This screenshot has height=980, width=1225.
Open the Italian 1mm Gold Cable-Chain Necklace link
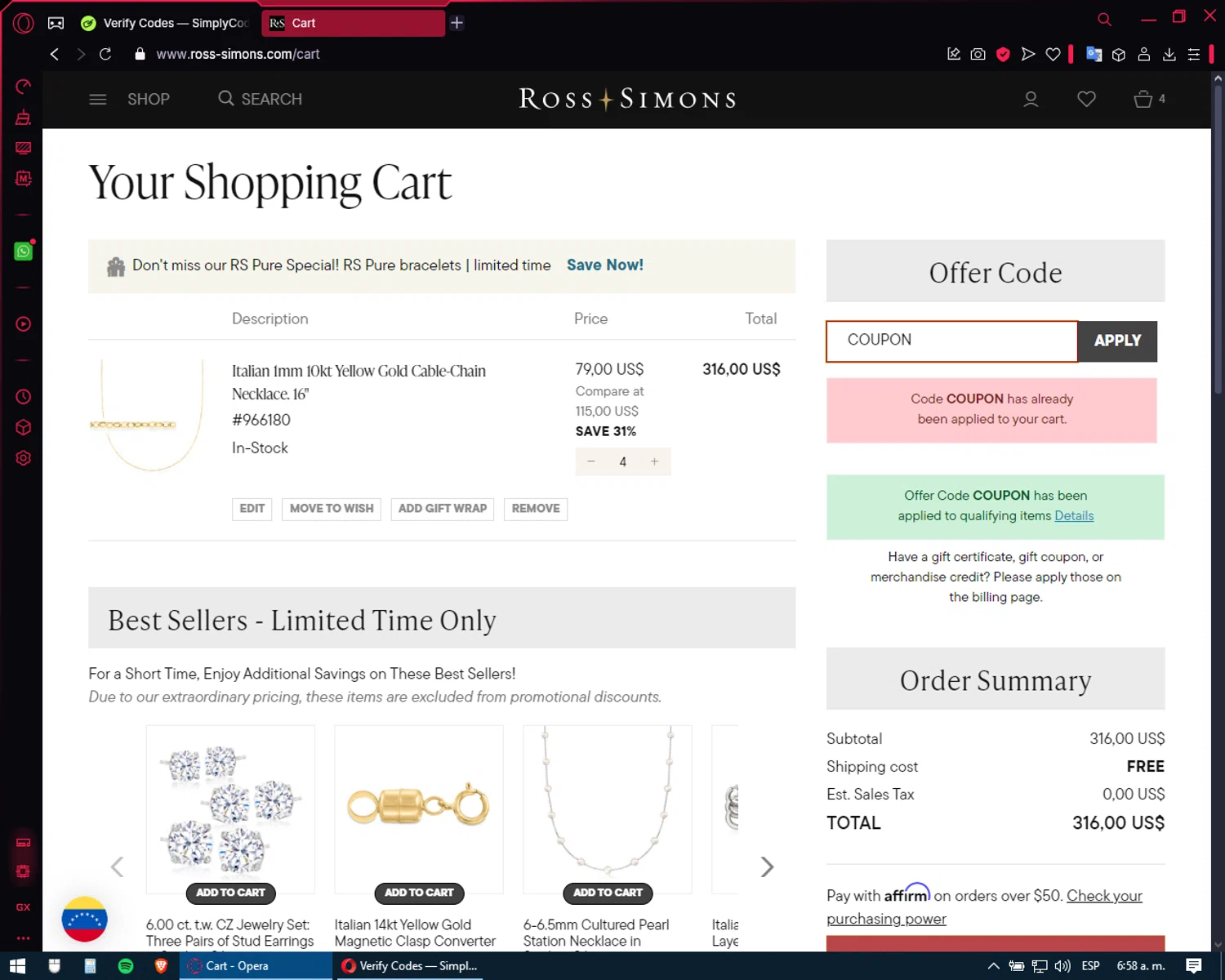click(359, 382)
